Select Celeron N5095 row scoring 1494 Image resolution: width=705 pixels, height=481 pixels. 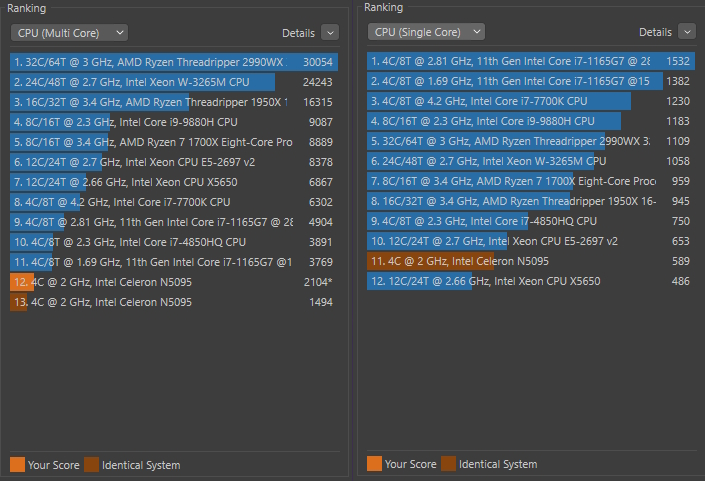click(x=174, y=302)
